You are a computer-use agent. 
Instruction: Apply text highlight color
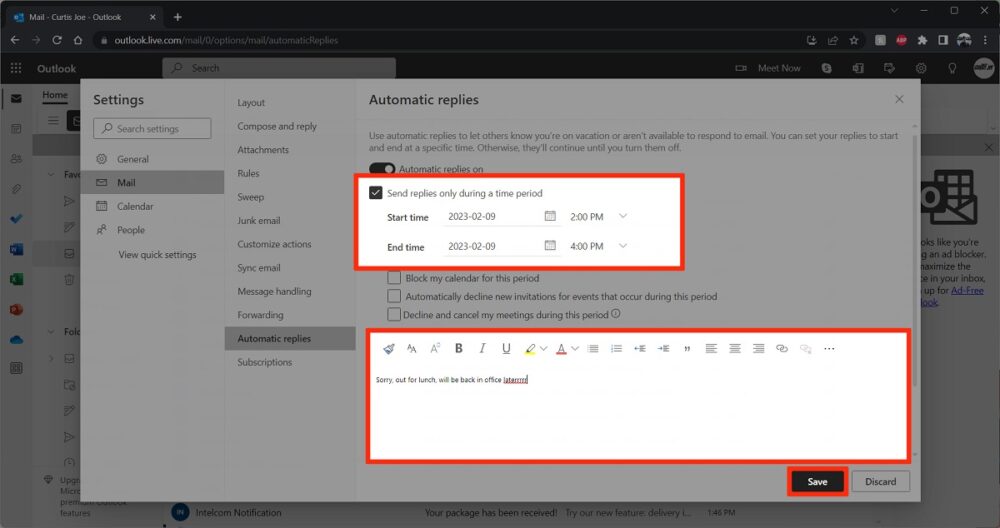pos(529,348)
